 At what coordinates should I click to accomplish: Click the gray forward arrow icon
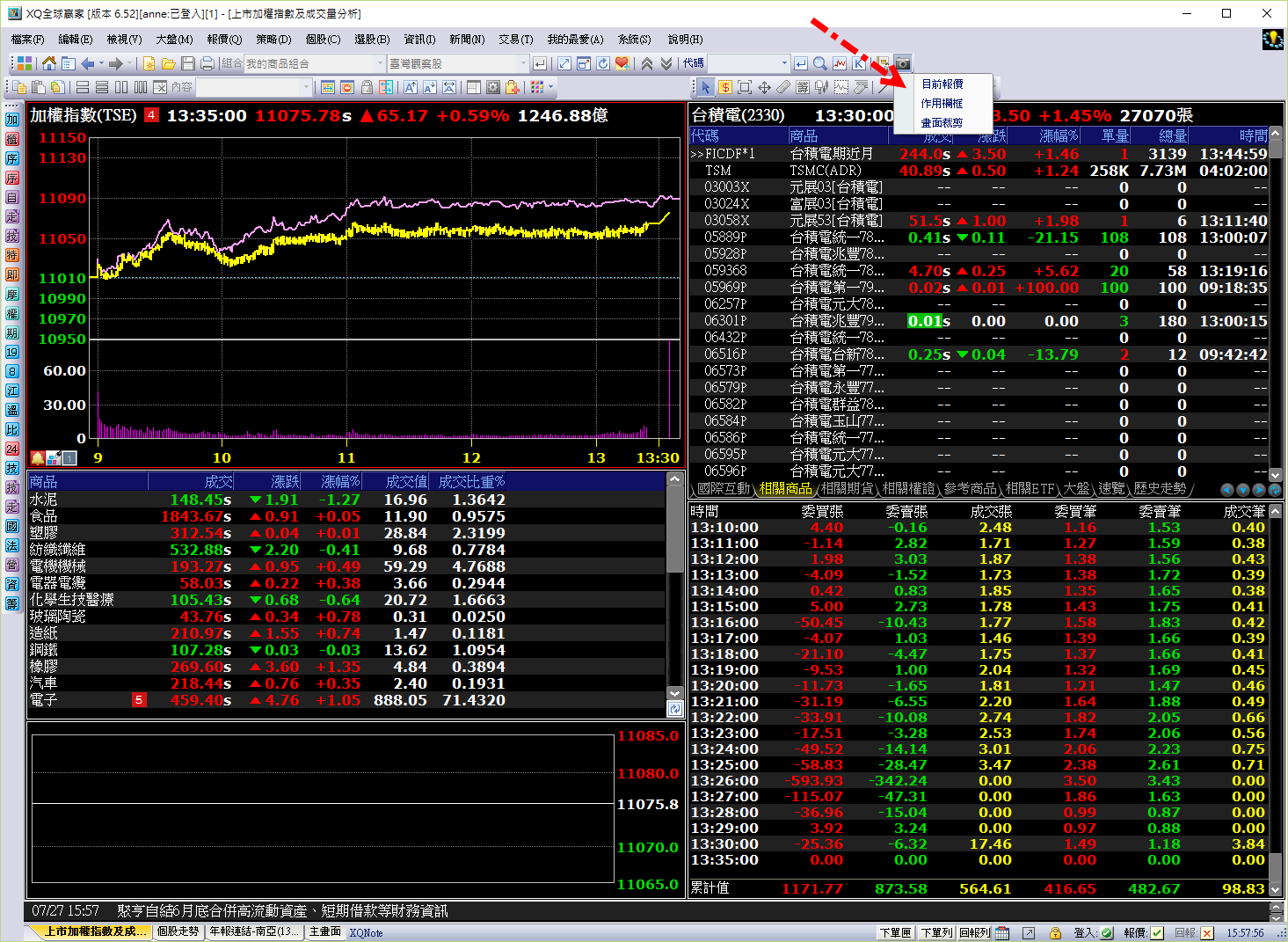pyautogui.click(x=116, y=63)
